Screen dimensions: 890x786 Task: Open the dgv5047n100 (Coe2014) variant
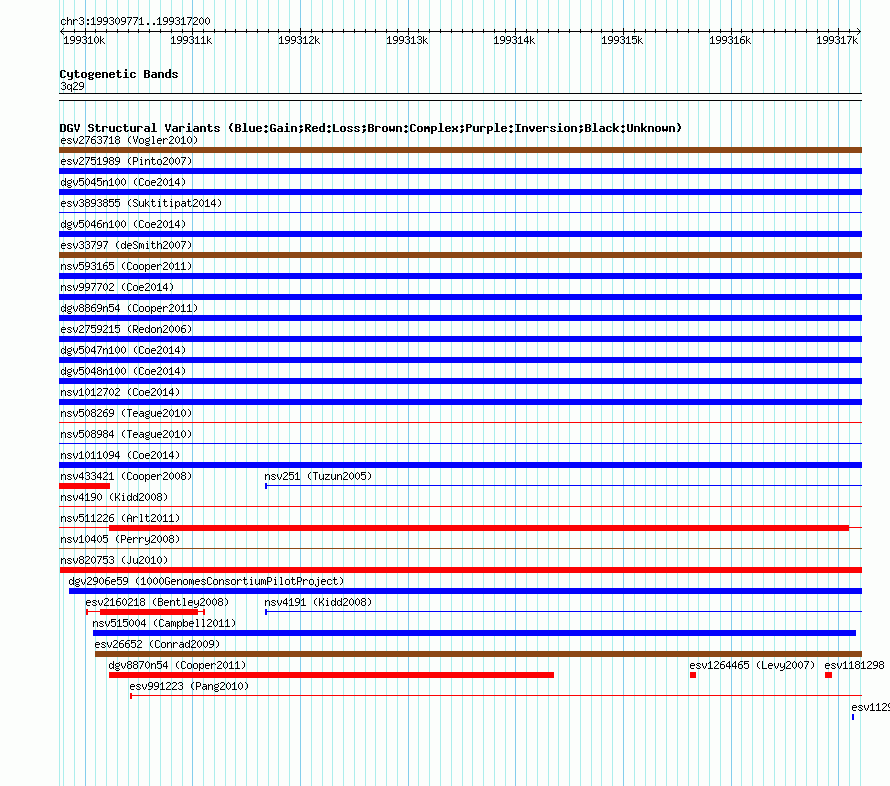tap(123, 350)
